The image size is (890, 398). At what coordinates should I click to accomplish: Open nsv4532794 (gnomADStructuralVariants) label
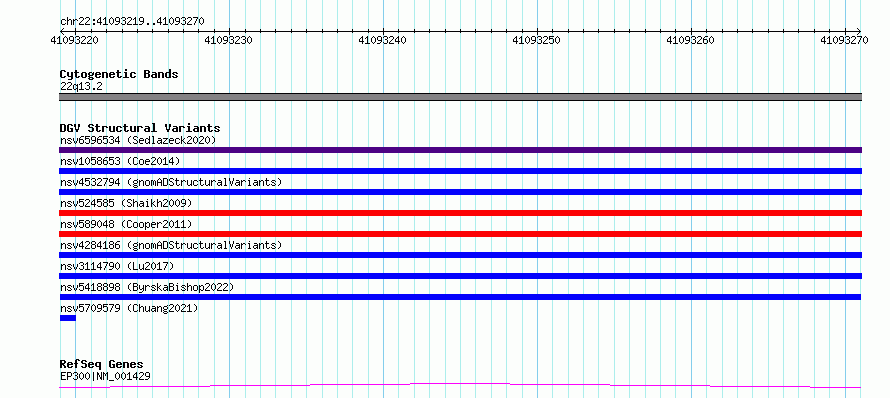coord(171,182)
